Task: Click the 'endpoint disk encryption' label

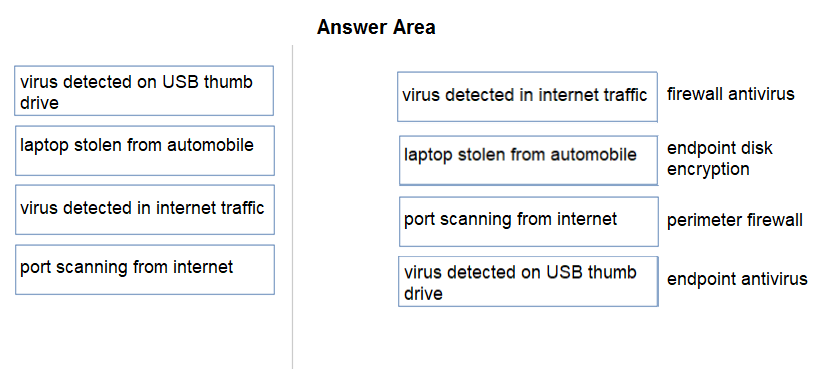Action: click(719, 158)
